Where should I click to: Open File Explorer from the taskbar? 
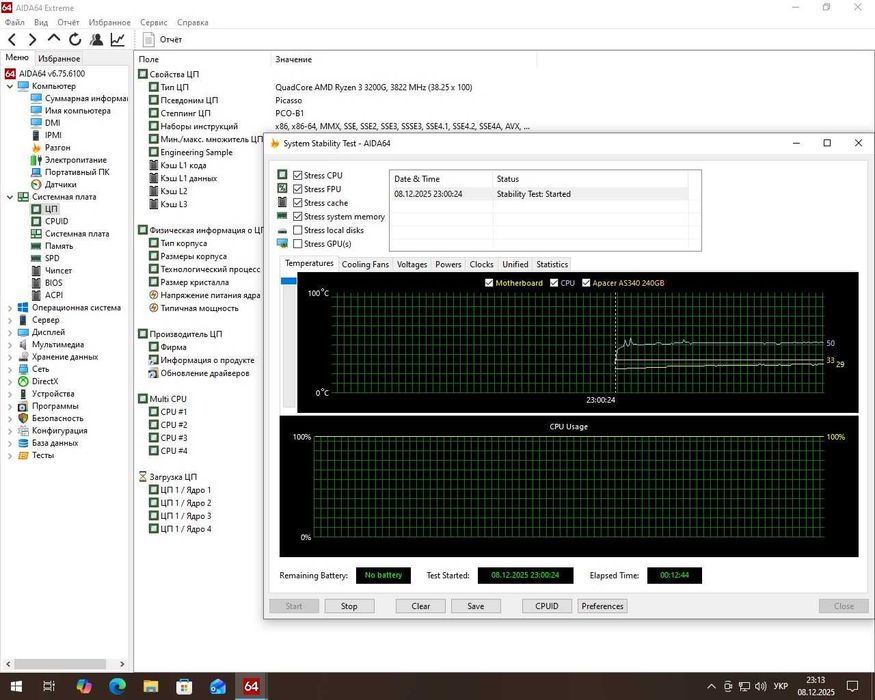coord(151,686)
